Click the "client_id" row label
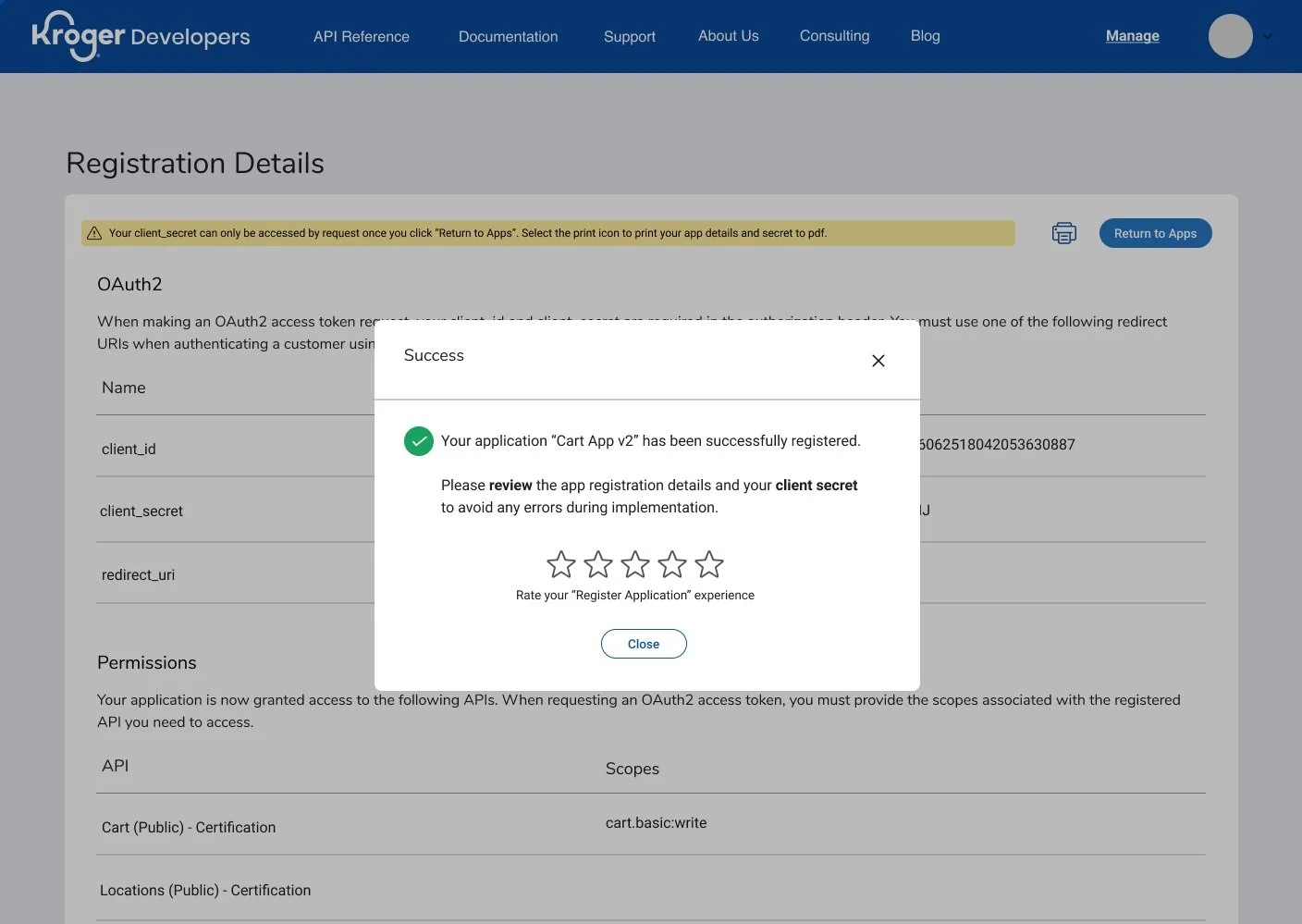 click(x=129, y=449)
